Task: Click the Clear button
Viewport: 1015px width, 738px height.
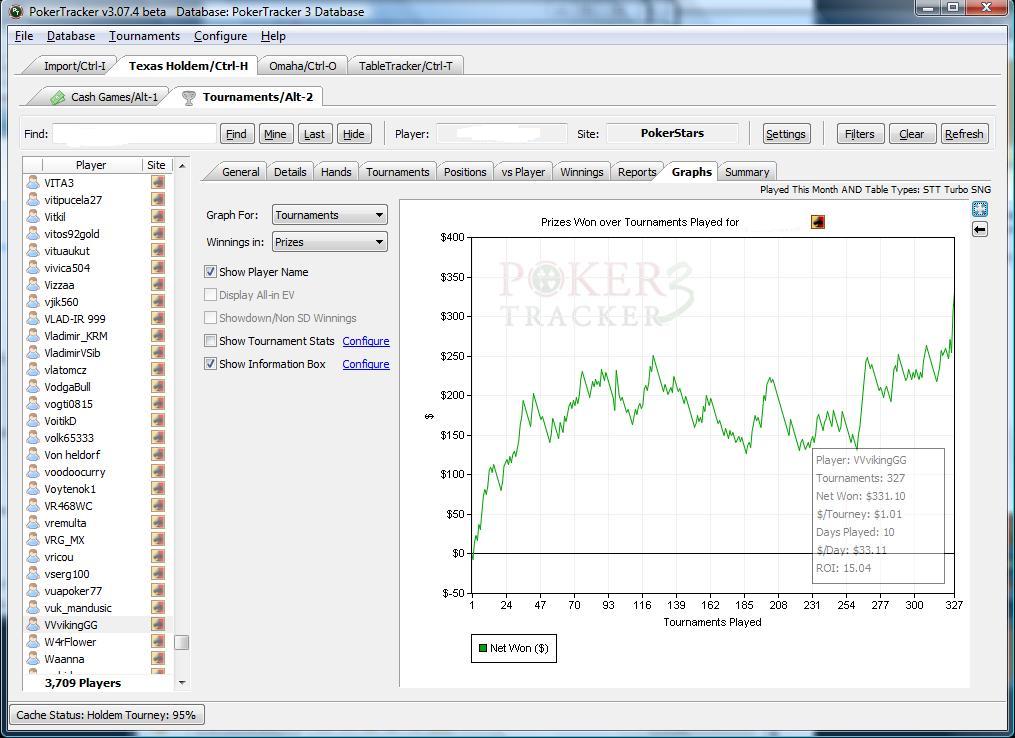Action: coord(912,133)
